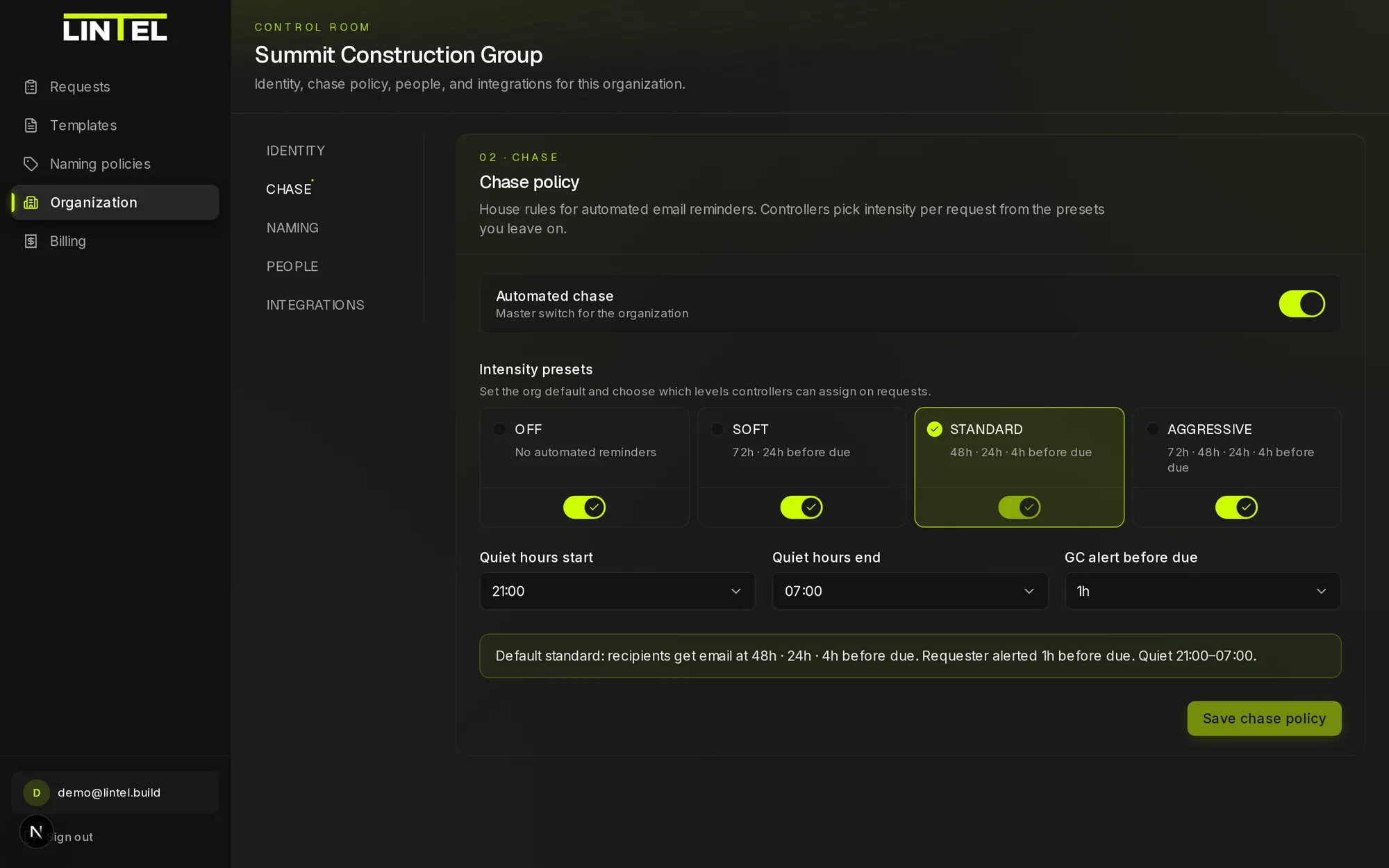The width and height of the screenshot is (1389, 868).
Task: Click the '72h · 24h before due' text
Action: click(791, 452)
